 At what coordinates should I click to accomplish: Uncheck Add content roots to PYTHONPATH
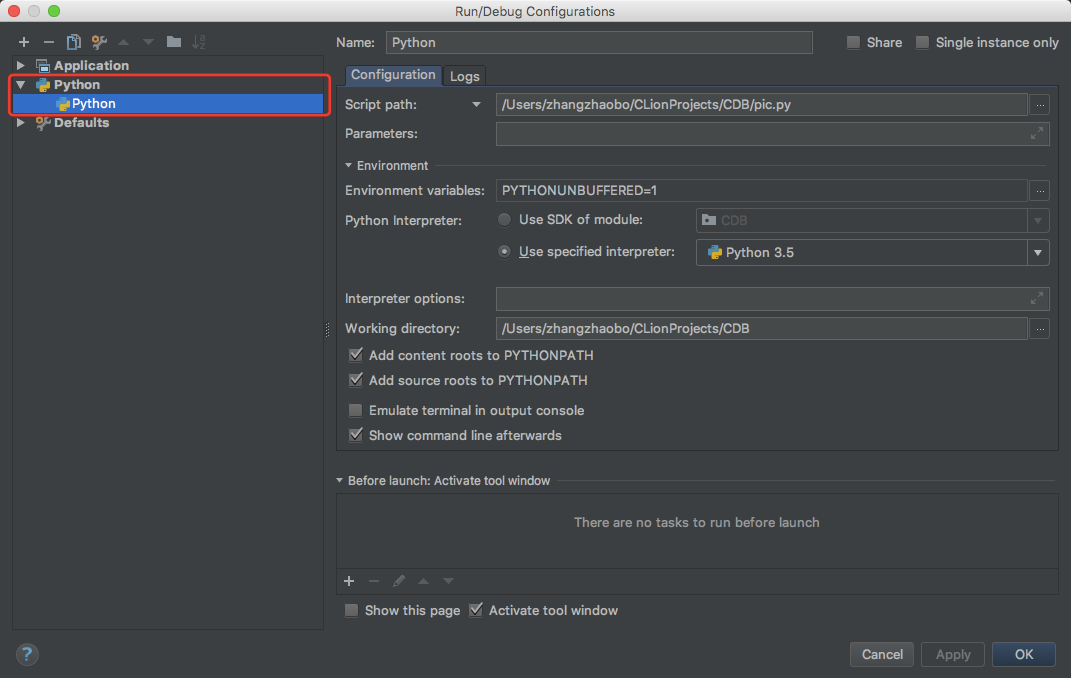(x=355, y=355)
